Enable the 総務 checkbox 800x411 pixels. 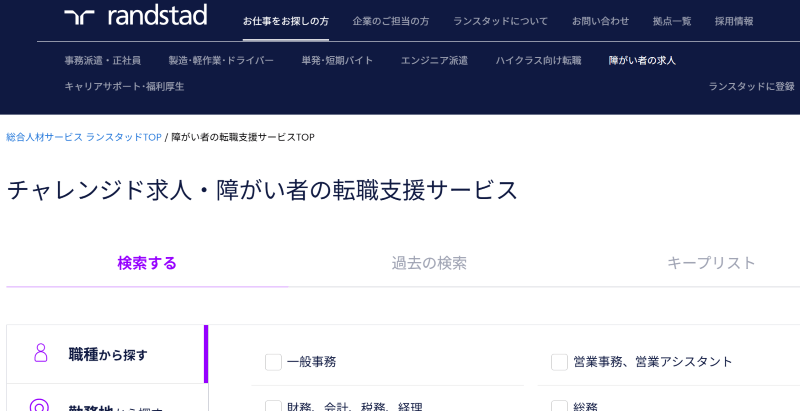click(x=559, y=406)
